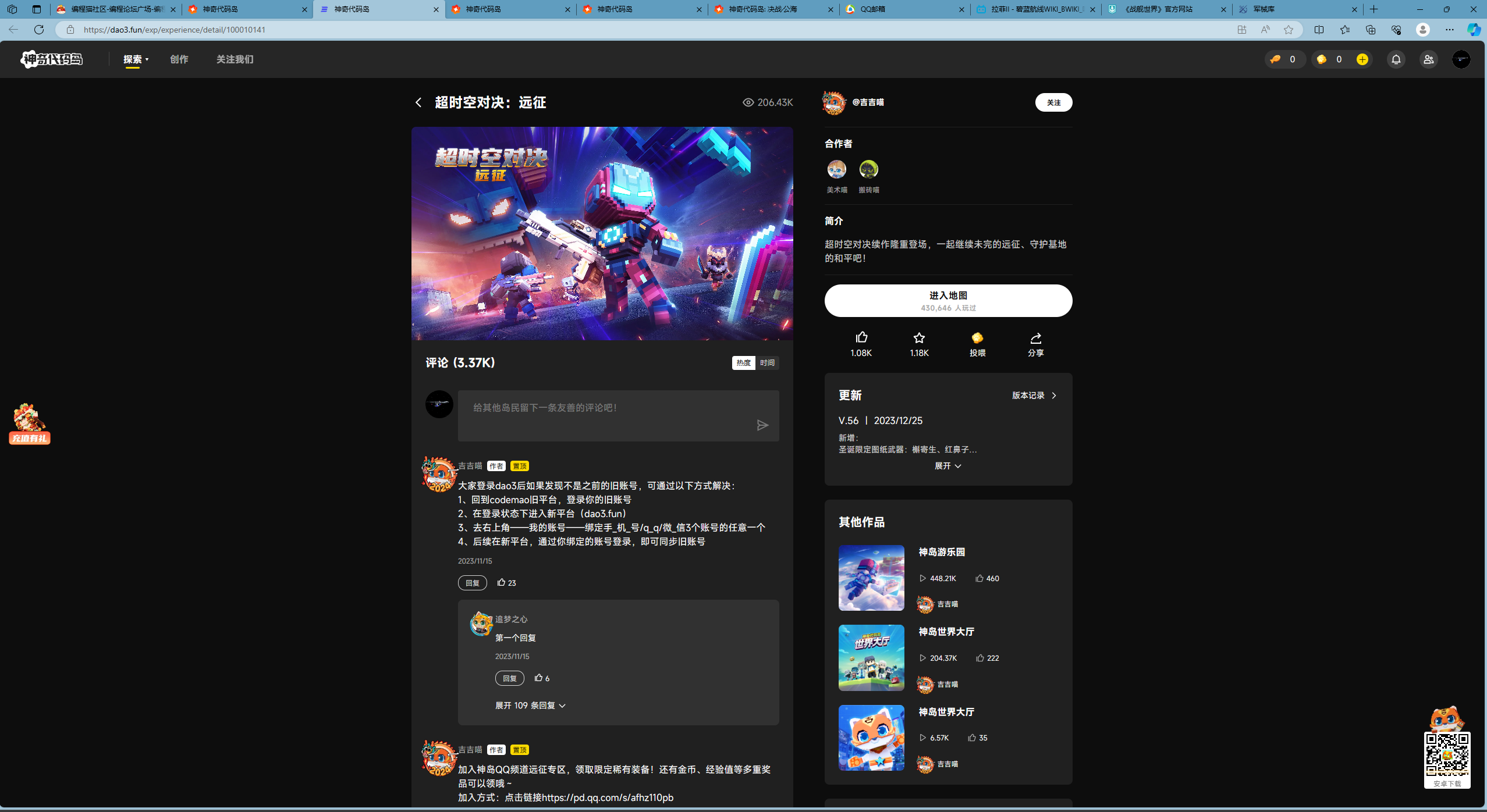Click author avatar next to @吉吉喵
The image size is (1487, 812).
coord(834,102)
